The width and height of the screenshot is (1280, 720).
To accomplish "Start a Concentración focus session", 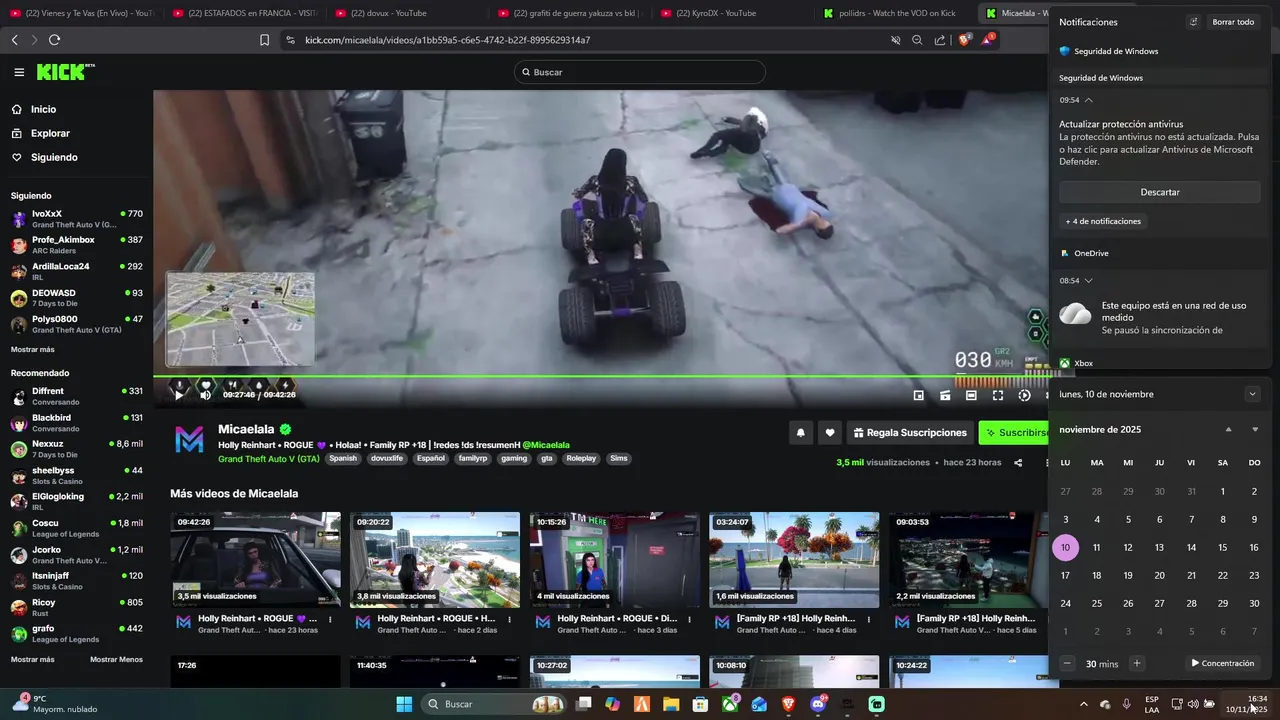I will click(1222, 663).
